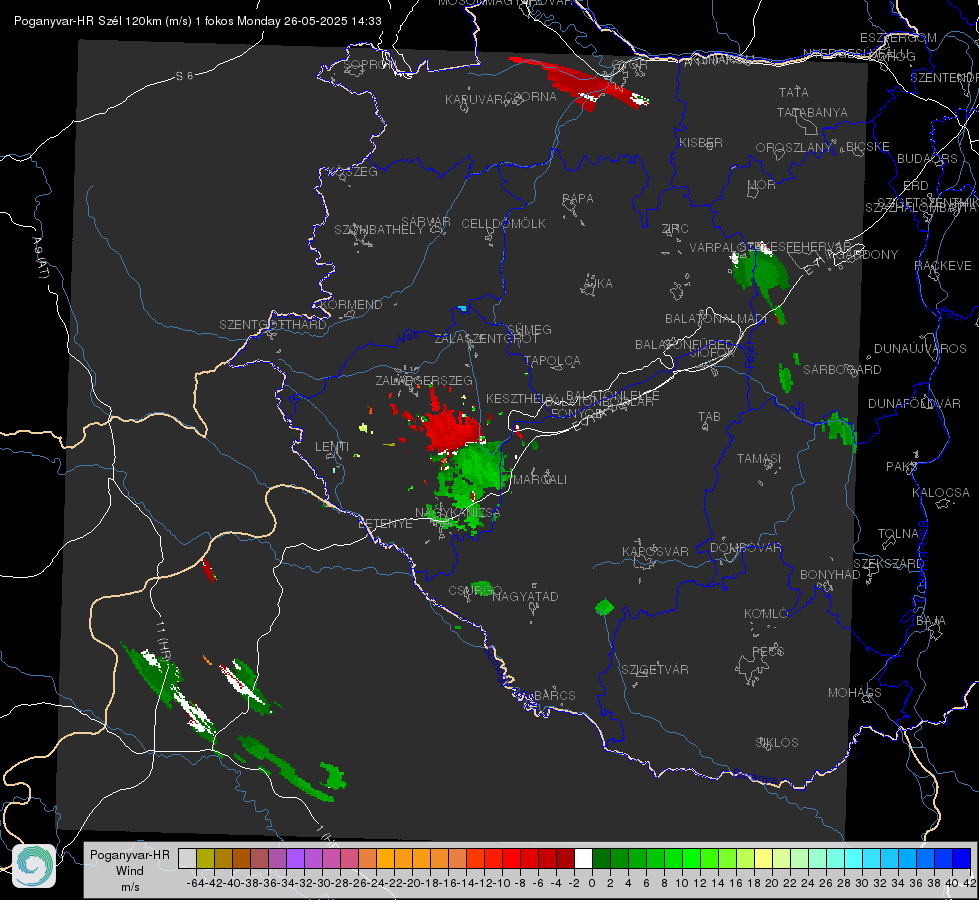The width and height of the screenshot is (979, 900).
Task: Click the KOMLÓ city label
Action: (765, 614)
